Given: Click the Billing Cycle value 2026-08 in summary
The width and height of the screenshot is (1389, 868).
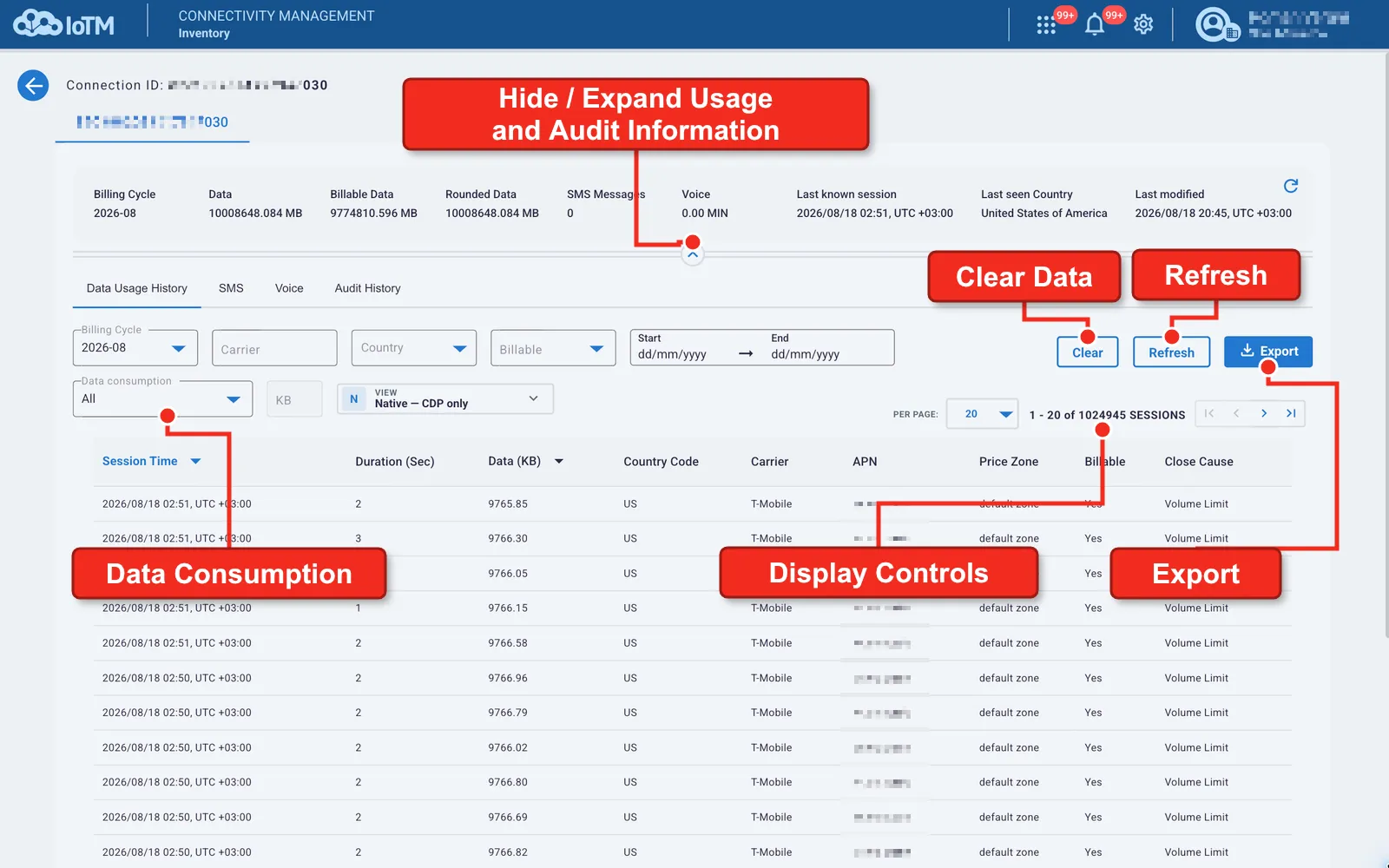Looking at the screenshot, I should coord(115,214).
